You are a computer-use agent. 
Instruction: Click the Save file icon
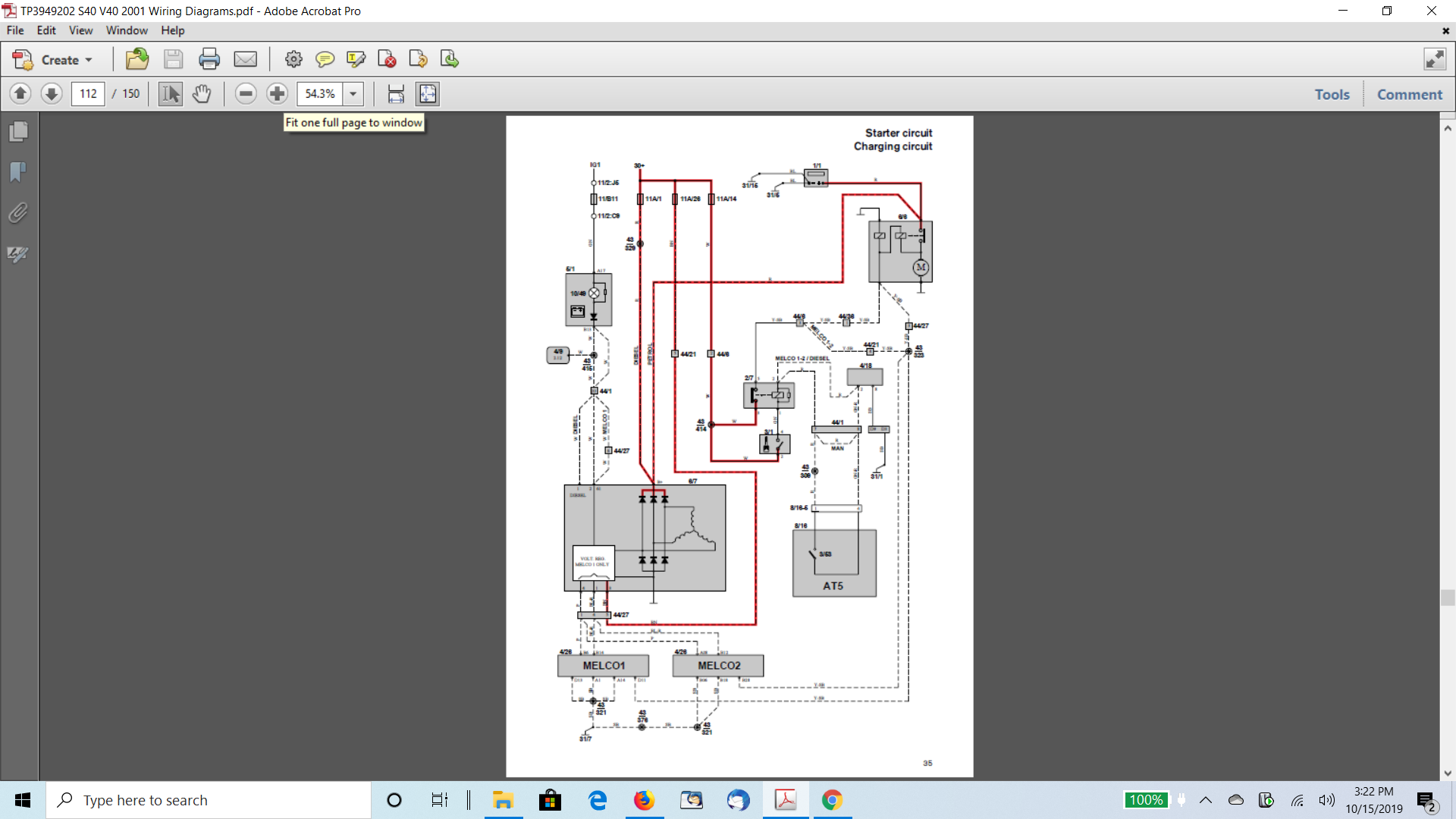point(173,59)
